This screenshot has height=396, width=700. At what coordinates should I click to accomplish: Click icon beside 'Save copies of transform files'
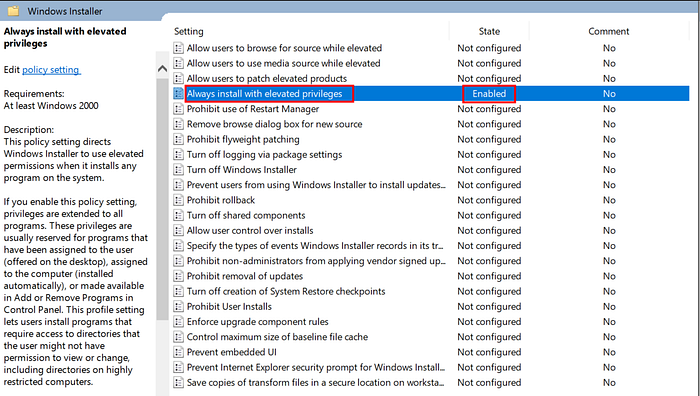179,382
